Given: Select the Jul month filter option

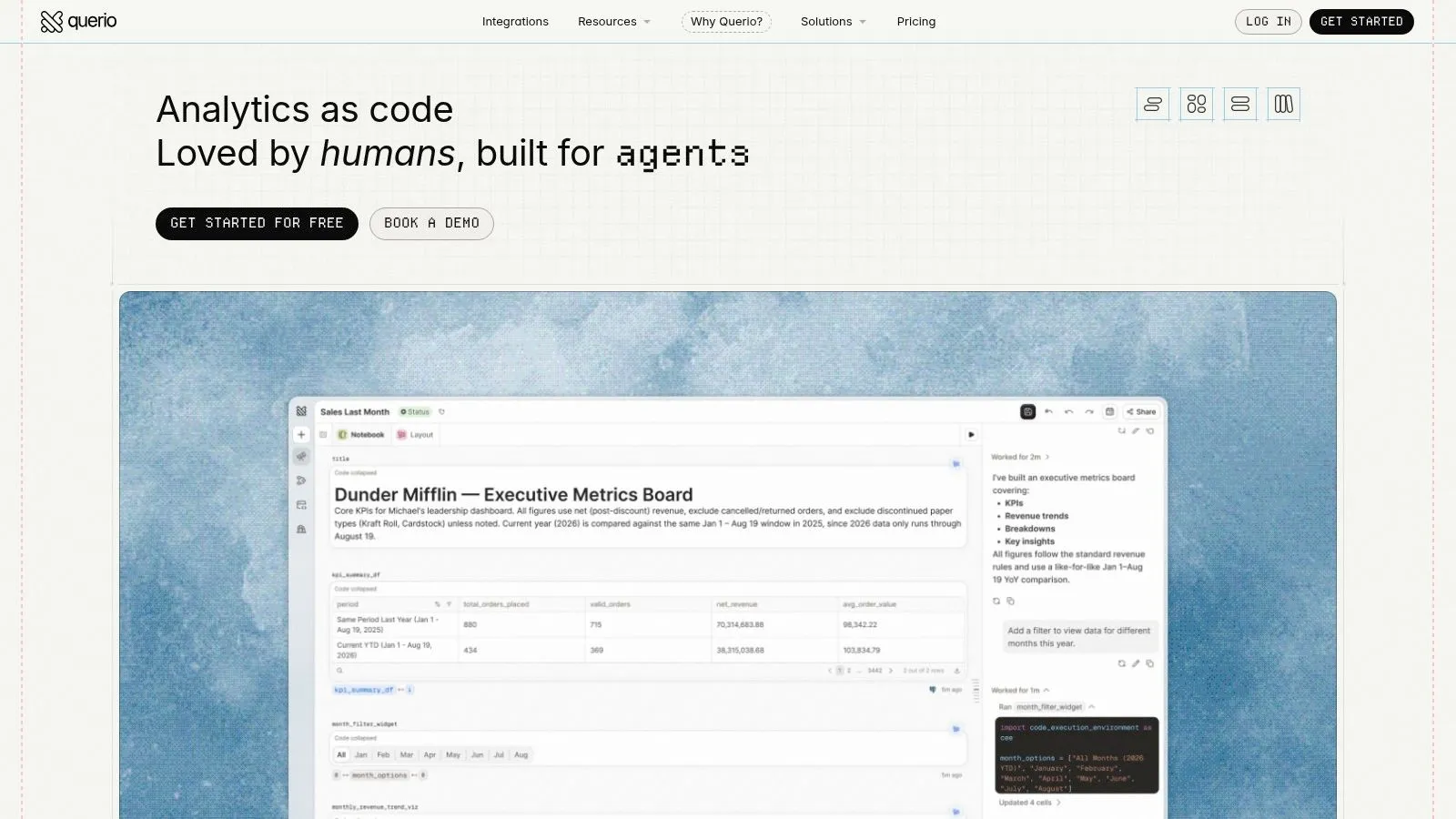Looking at the screenshot, I should pos(499,754).
